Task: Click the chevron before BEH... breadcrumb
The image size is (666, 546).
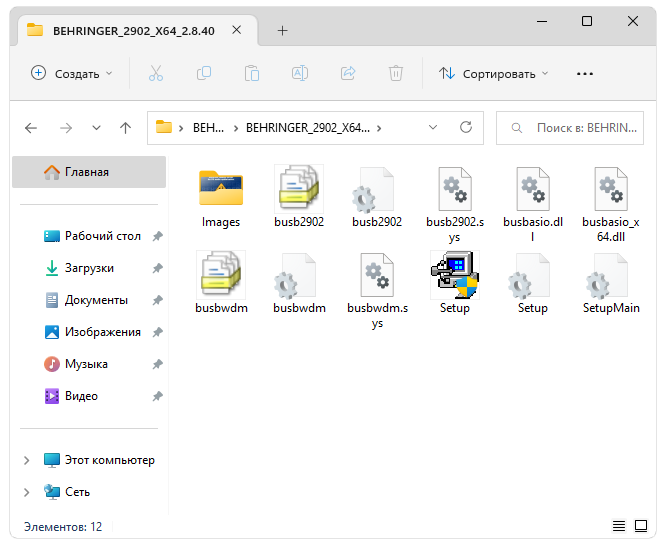Action: point(181,128)
